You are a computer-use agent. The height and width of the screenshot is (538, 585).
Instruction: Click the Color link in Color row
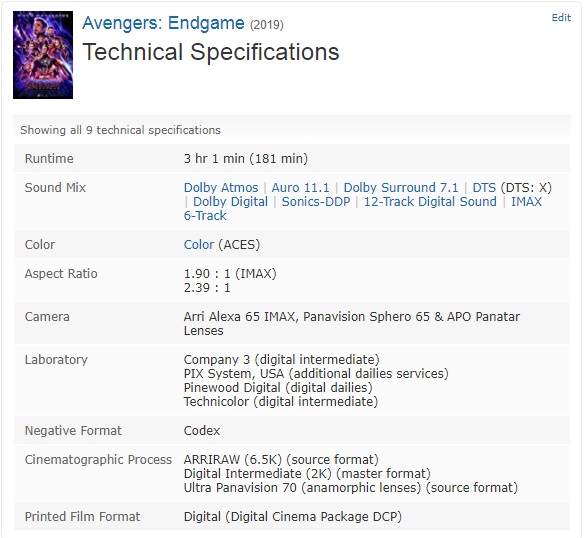[199, 244]
